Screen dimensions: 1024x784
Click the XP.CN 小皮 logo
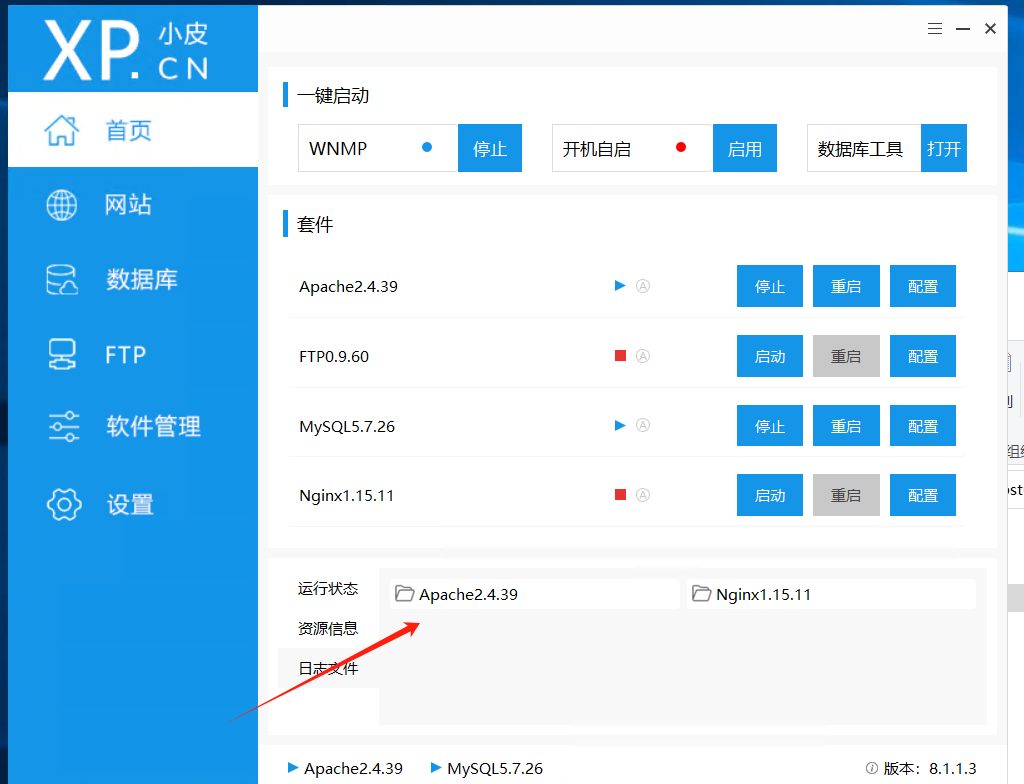126,50
